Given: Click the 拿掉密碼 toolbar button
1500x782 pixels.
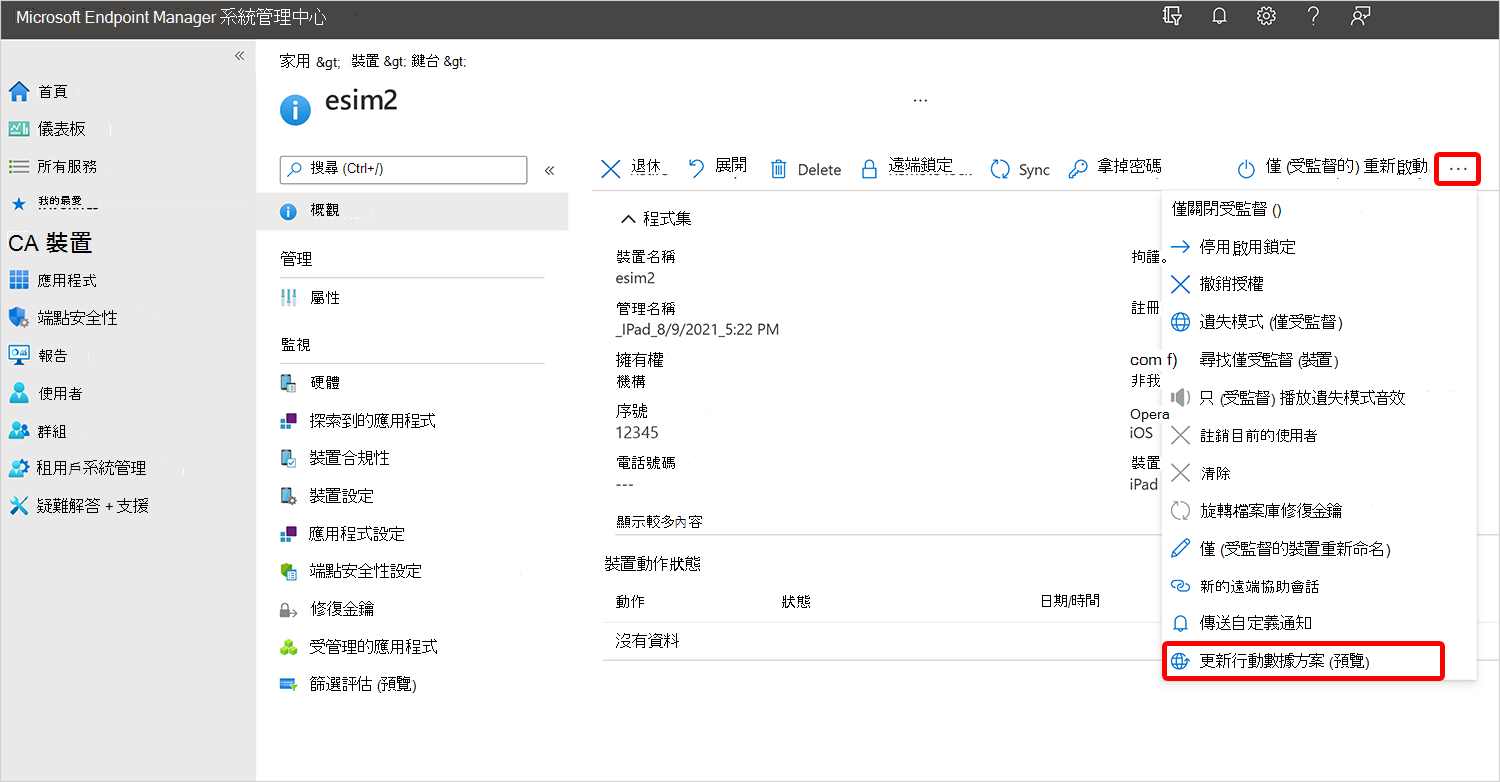Looking at the screenshot, I should coord(1115,169).
